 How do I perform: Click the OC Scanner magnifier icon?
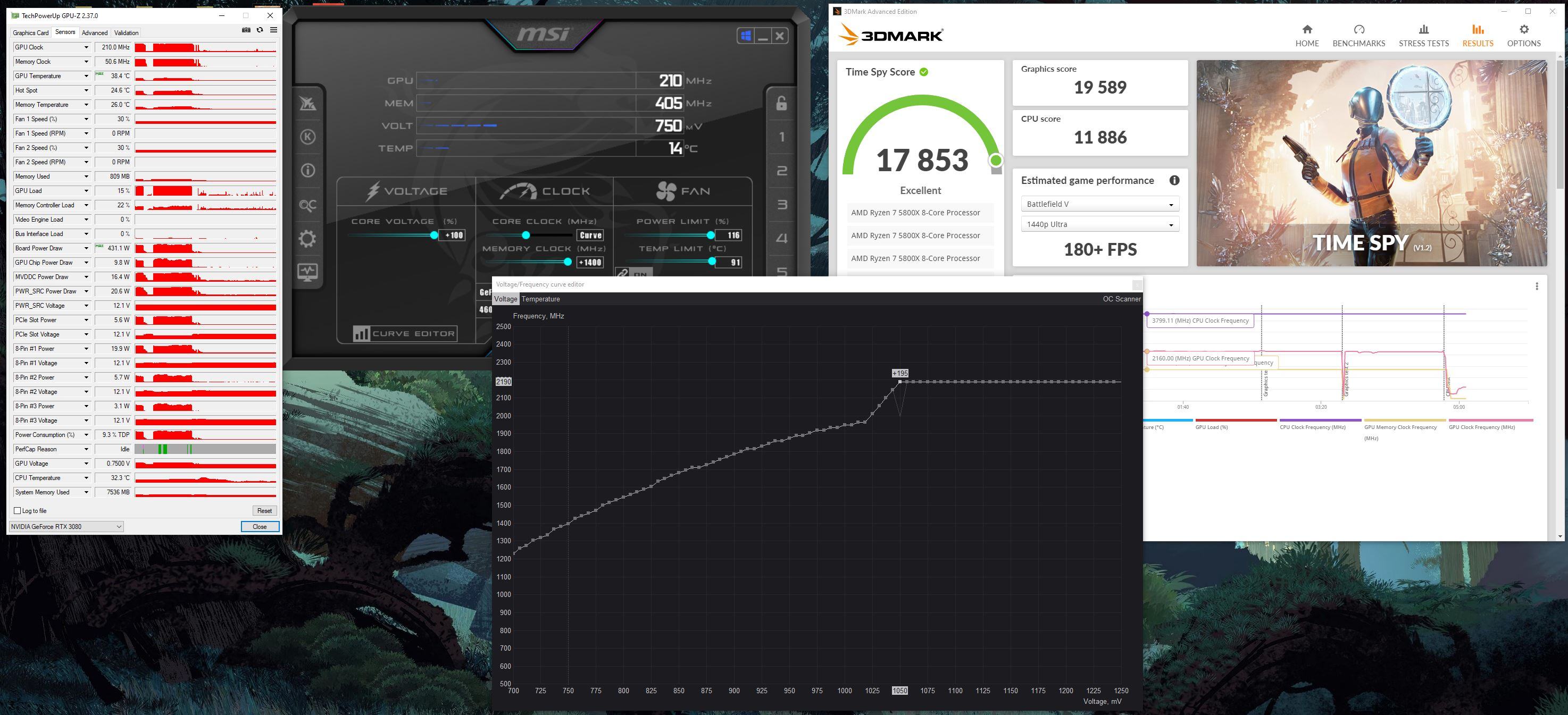[308, 205]
